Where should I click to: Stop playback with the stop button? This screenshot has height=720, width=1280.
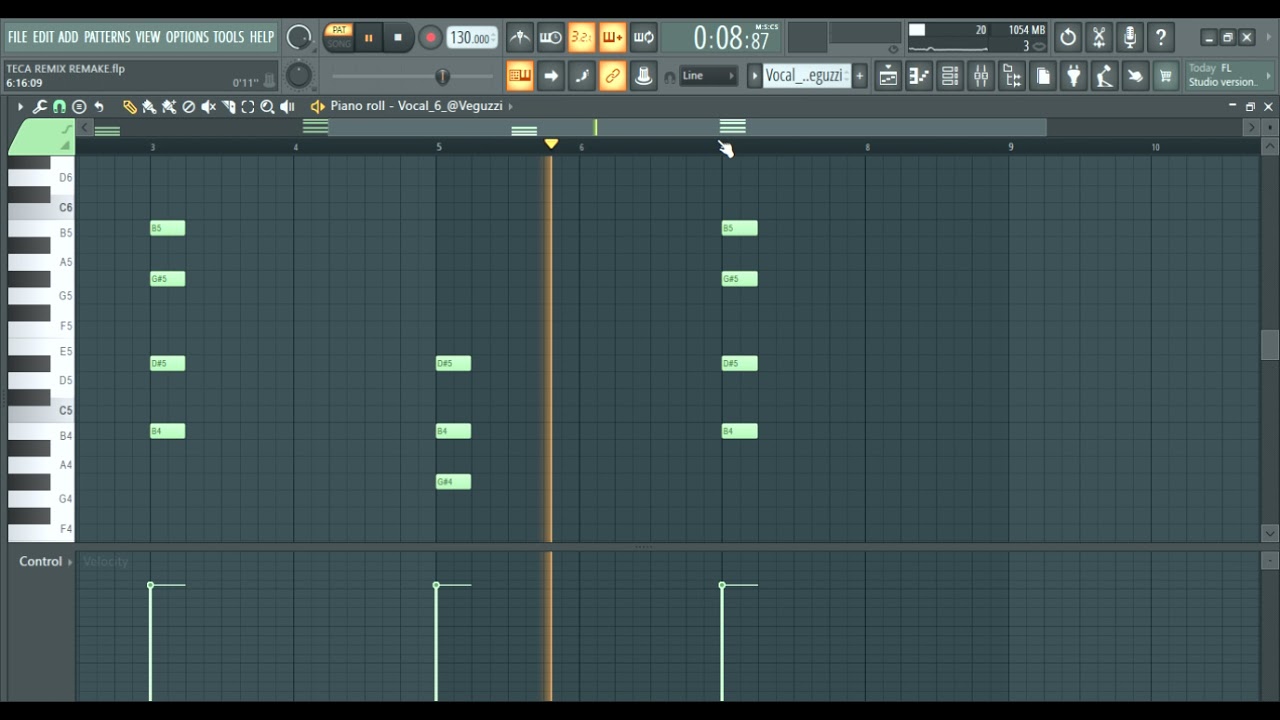(398, 38)
